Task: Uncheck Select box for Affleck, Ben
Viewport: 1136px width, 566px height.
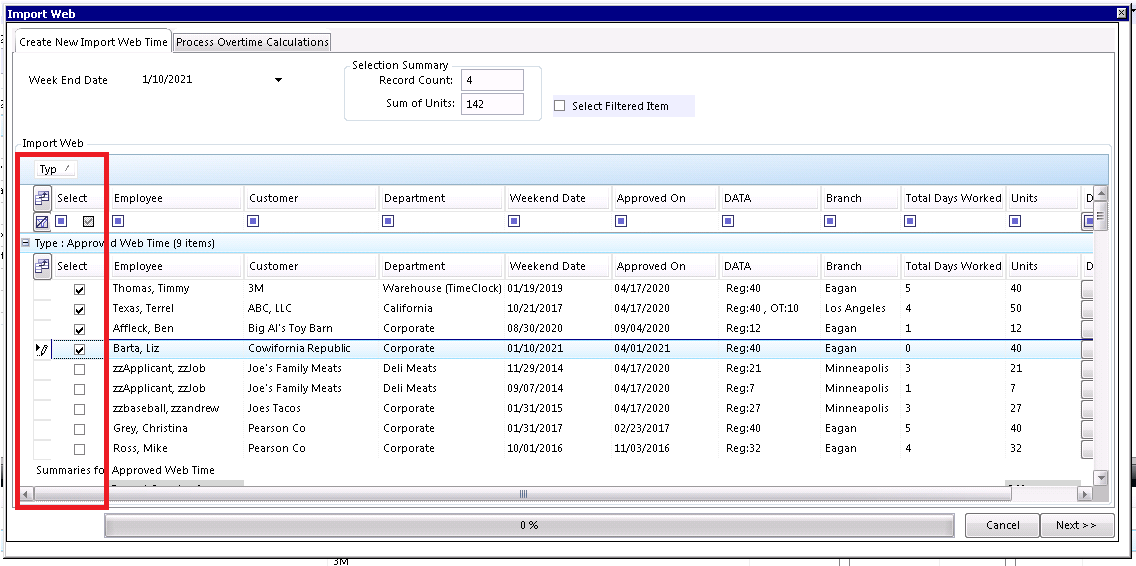Action: pyautogui.click(x=80, y=330)
